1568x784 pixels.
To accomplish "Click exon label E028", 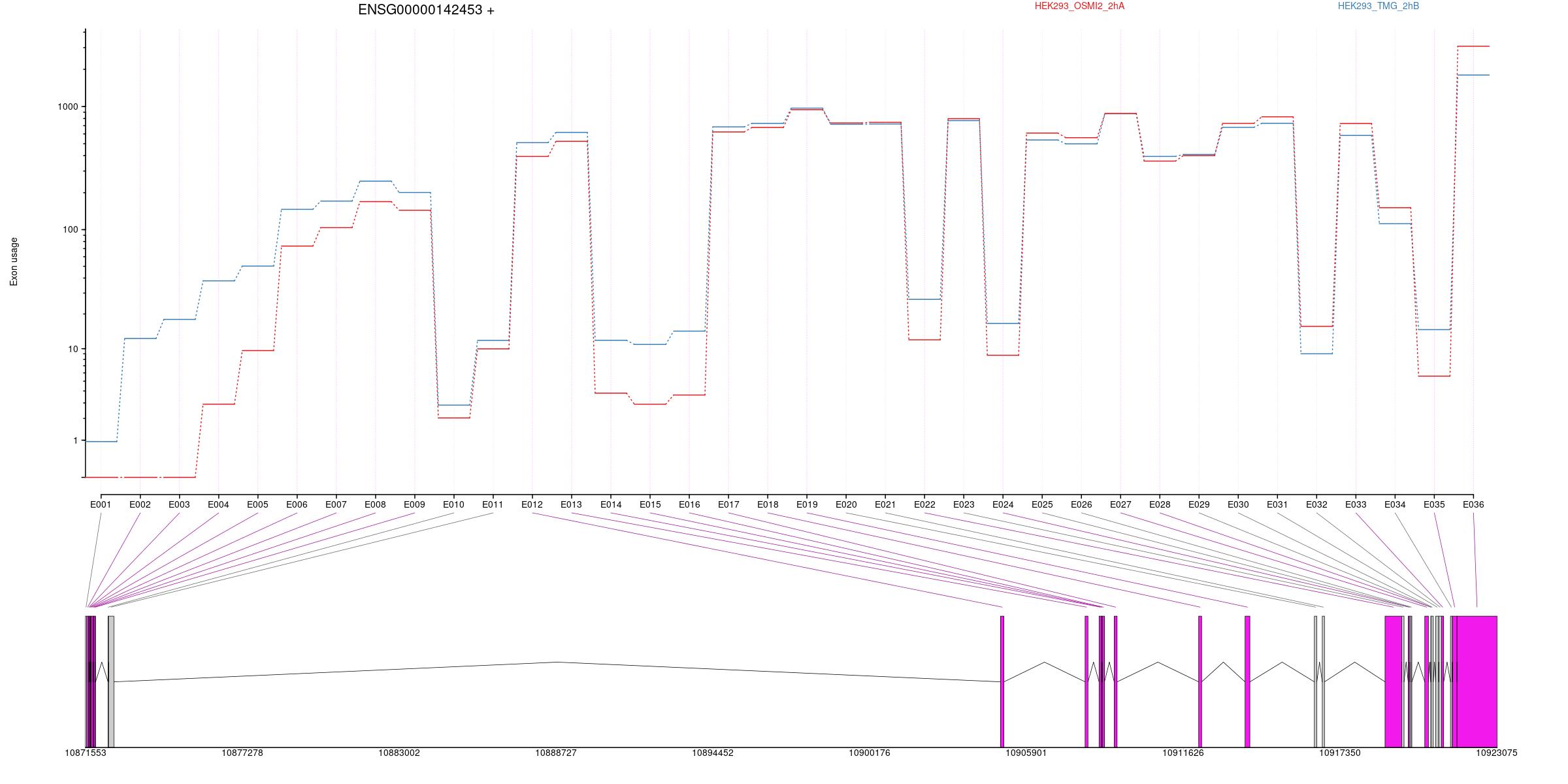I will click(x=1160, y=505).
